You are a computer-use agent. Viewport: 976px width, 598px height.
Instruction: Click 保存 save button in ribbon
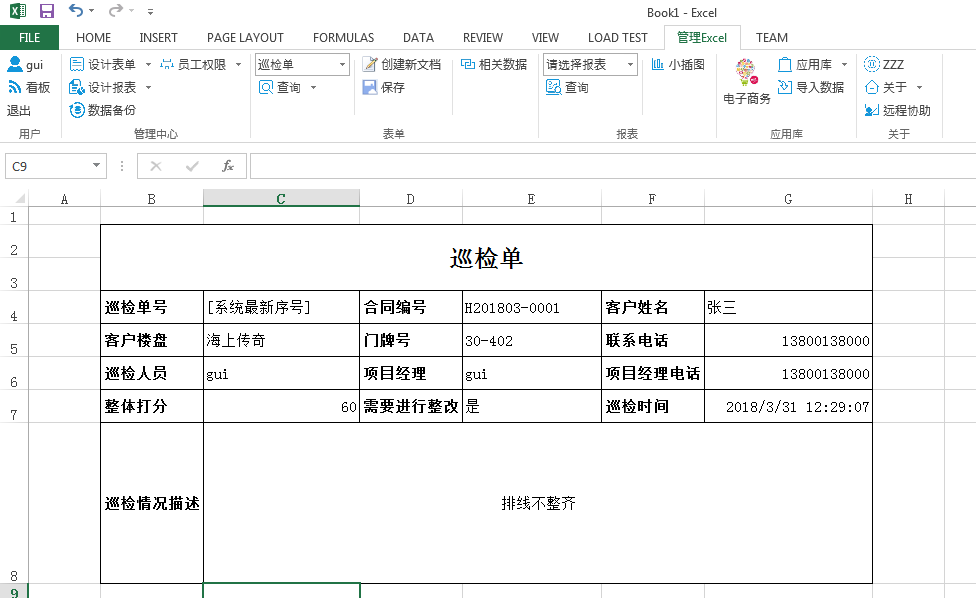(x=383, y=87)
